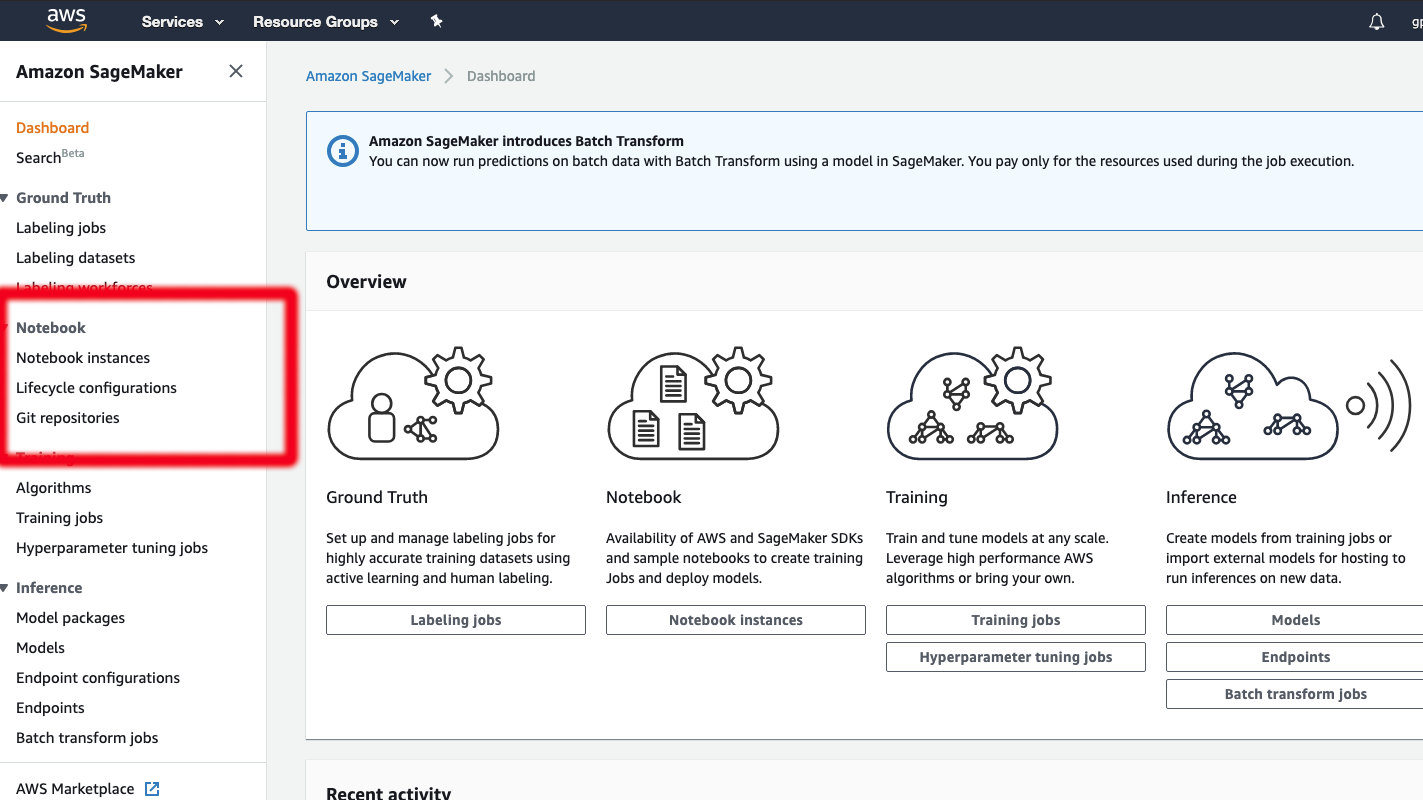Open Git repositories in the sidebar

coord(68,418)
